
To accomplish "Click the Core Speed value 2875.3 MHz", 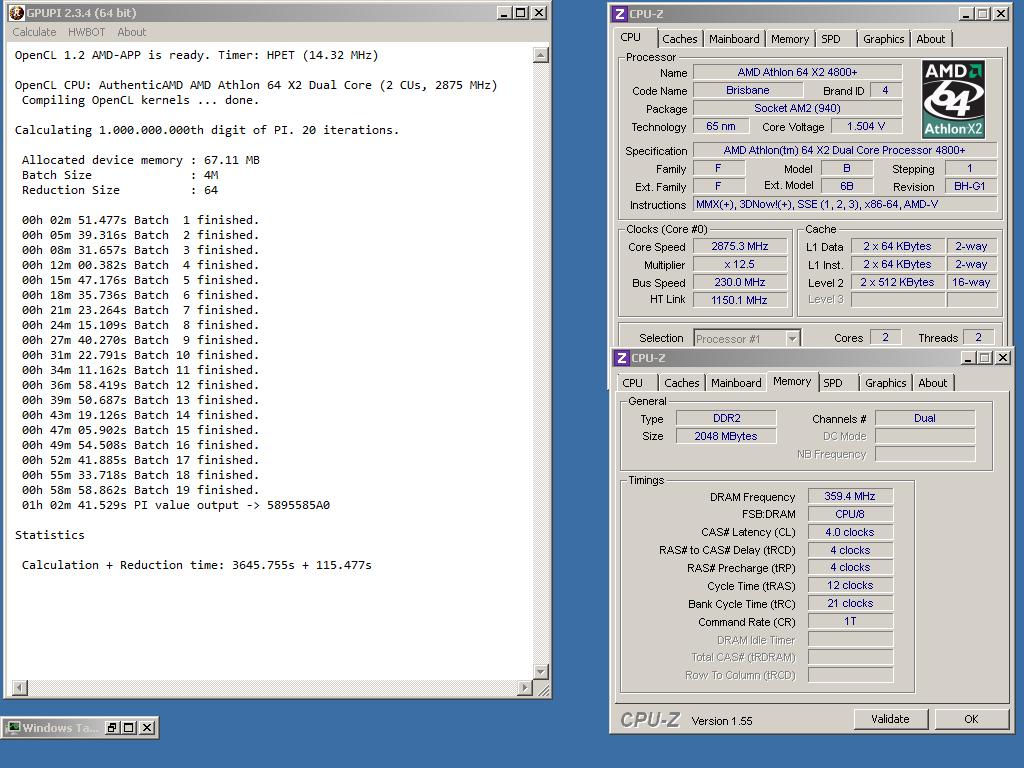I will (739, 246).
